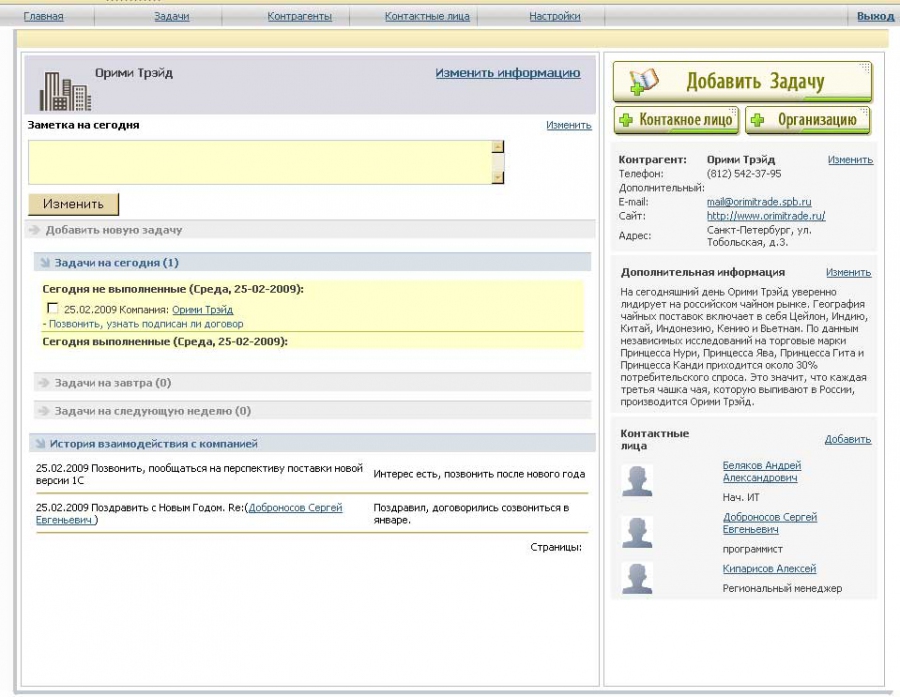Open the Контактные лица menu

tap(427, 17)
